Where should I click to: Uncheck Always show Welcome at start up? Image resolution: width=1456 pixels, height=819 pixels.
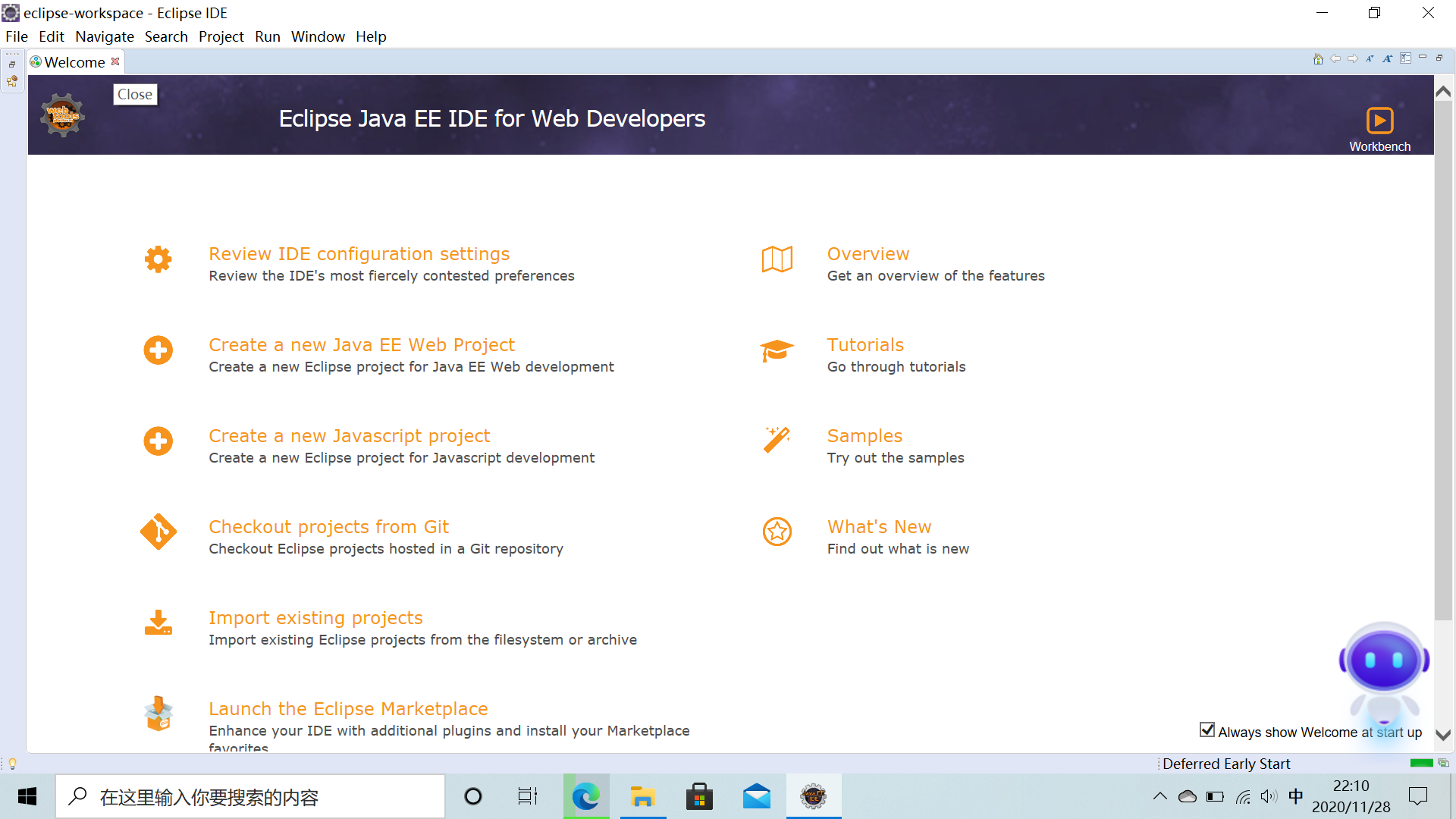[x=1207, y=730]
